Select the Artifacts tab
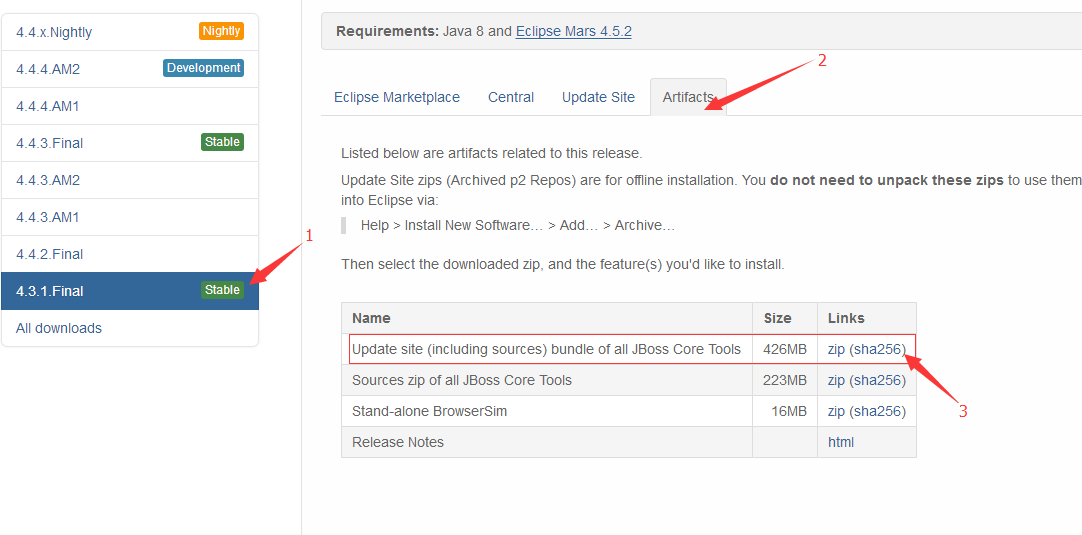Viewport: 1082px width, 535px height. pyautogui.click(x=688, y=97)
